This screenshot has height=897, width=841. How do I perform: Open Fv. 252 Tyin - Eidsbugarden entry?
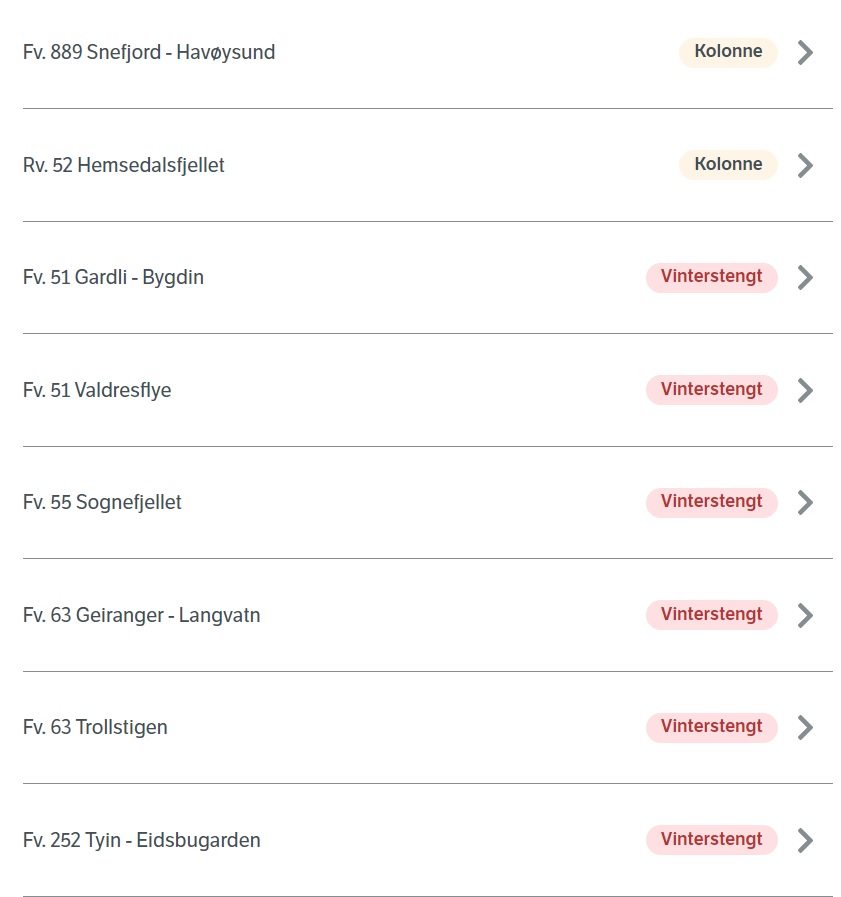428,840
